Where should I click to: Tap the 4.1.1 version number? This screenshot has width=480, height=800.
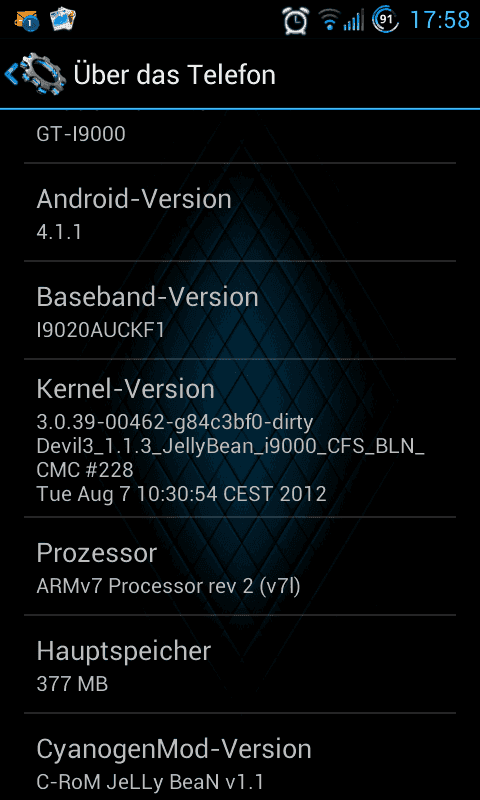point(59,233)
